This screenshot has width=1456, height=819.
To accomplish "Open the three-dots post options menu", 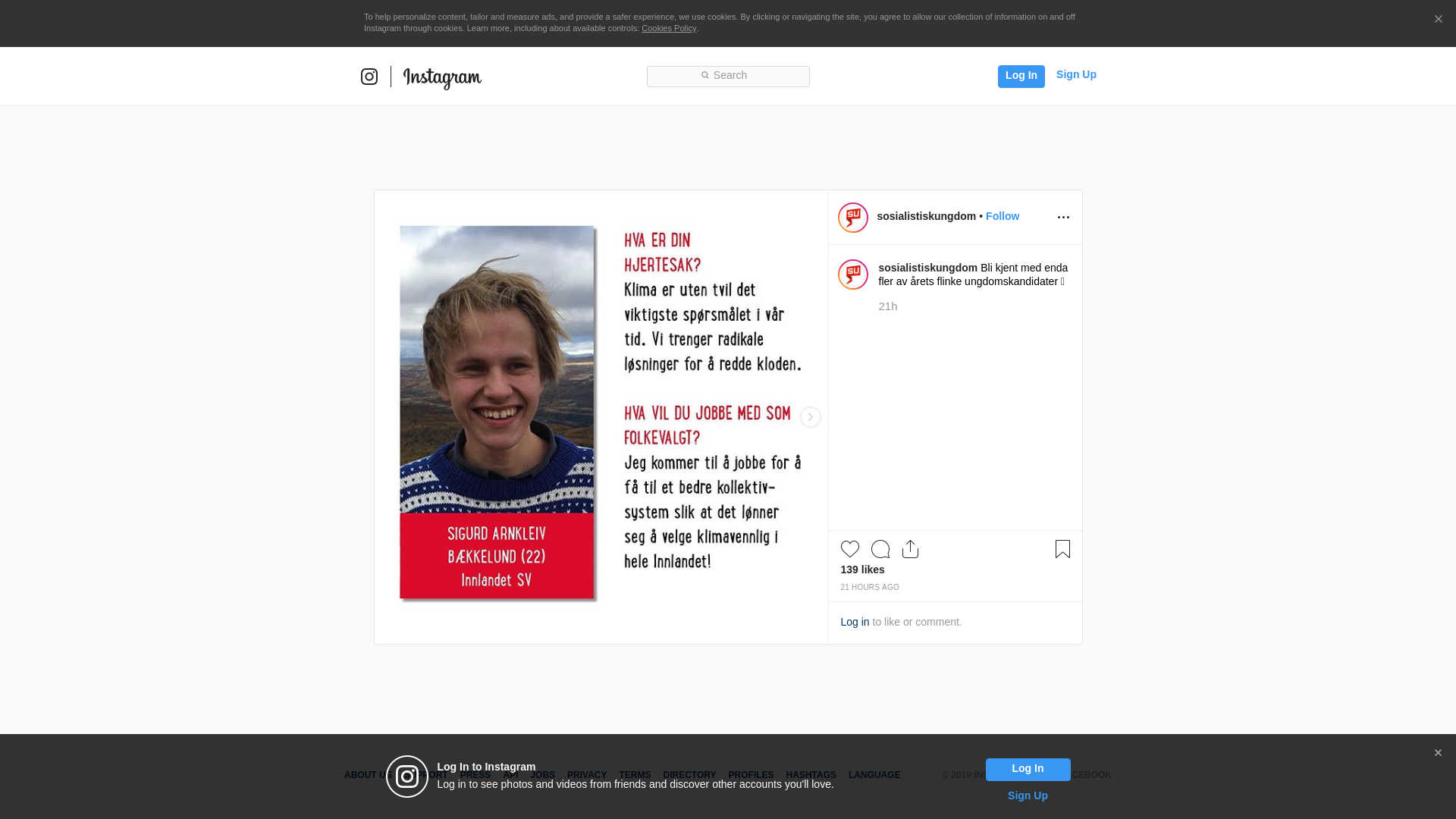I will point(1063,218).
